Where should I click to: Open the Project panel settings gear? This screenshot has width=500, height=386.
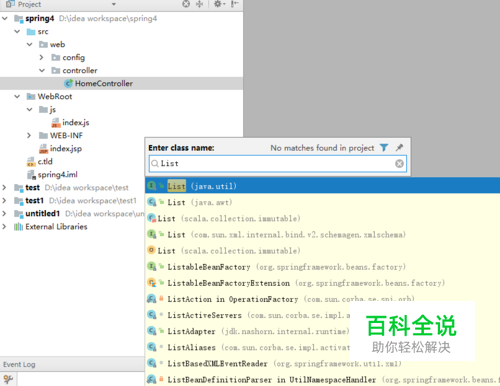[218, 4]
